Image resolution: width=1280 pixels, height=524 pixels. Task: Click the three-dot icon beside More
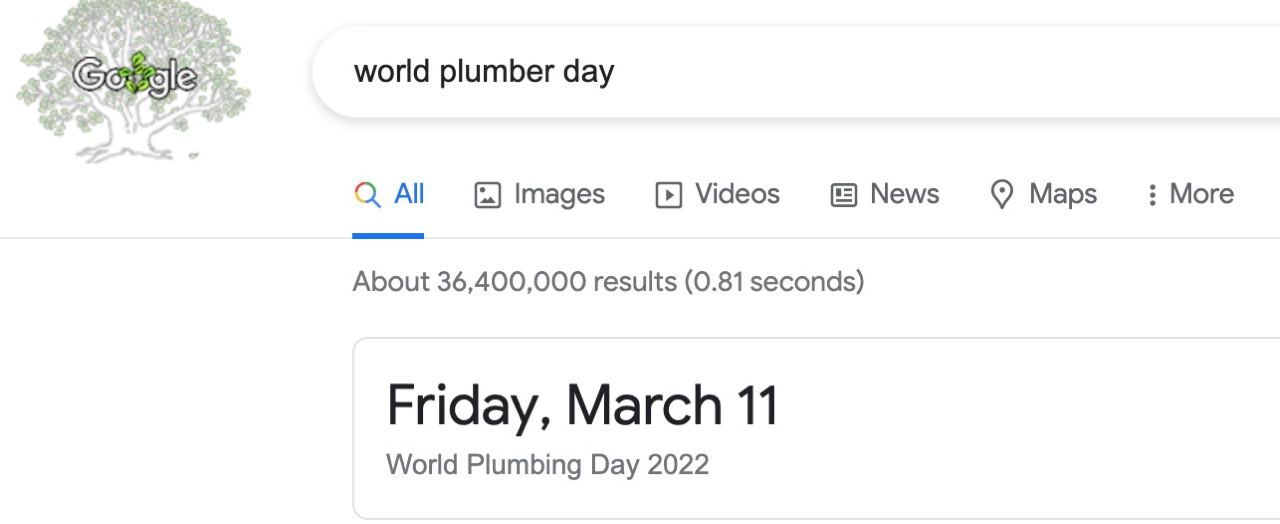click(1152, 195)
